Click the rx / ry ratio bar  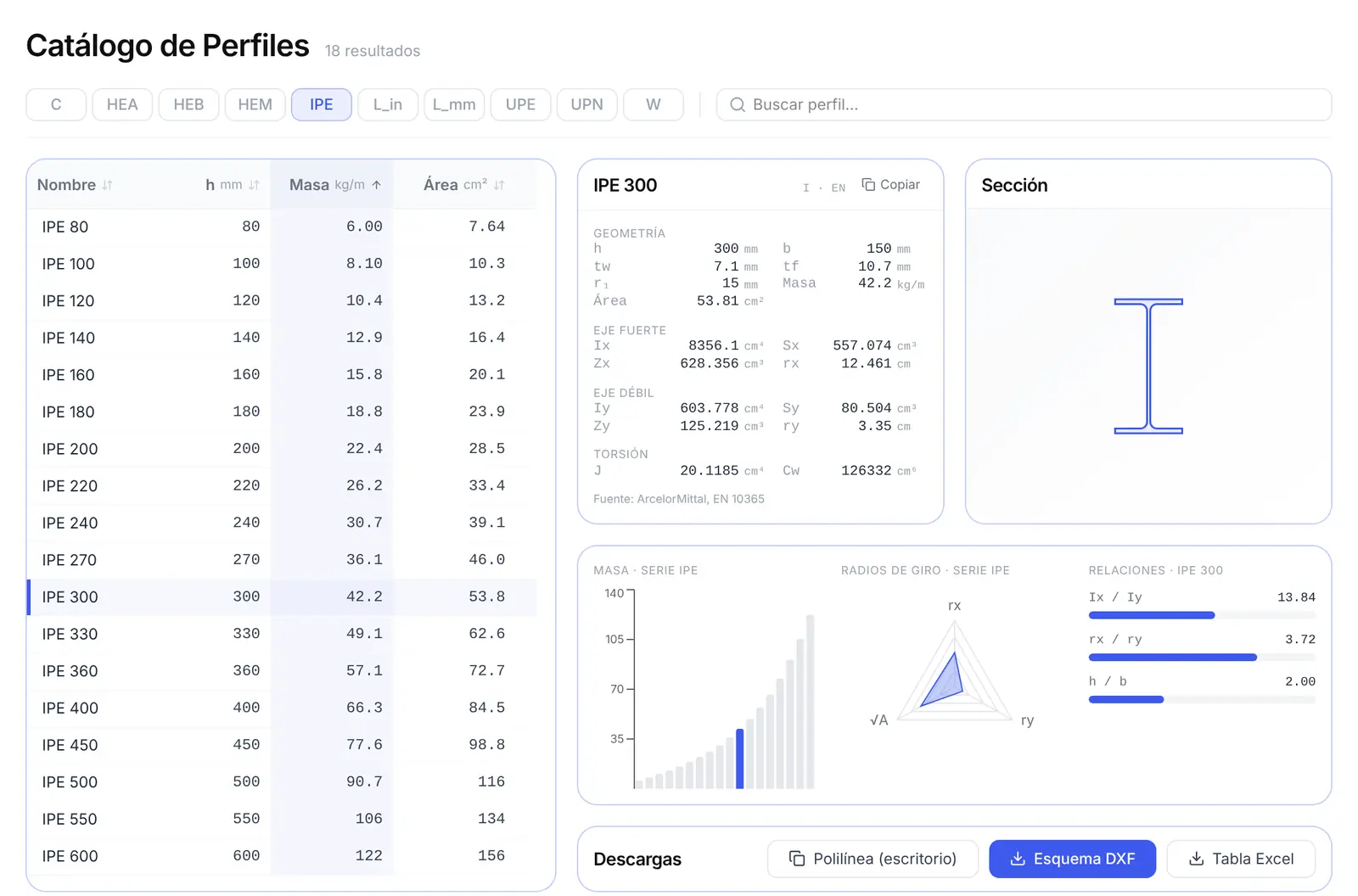[1202, 657]
